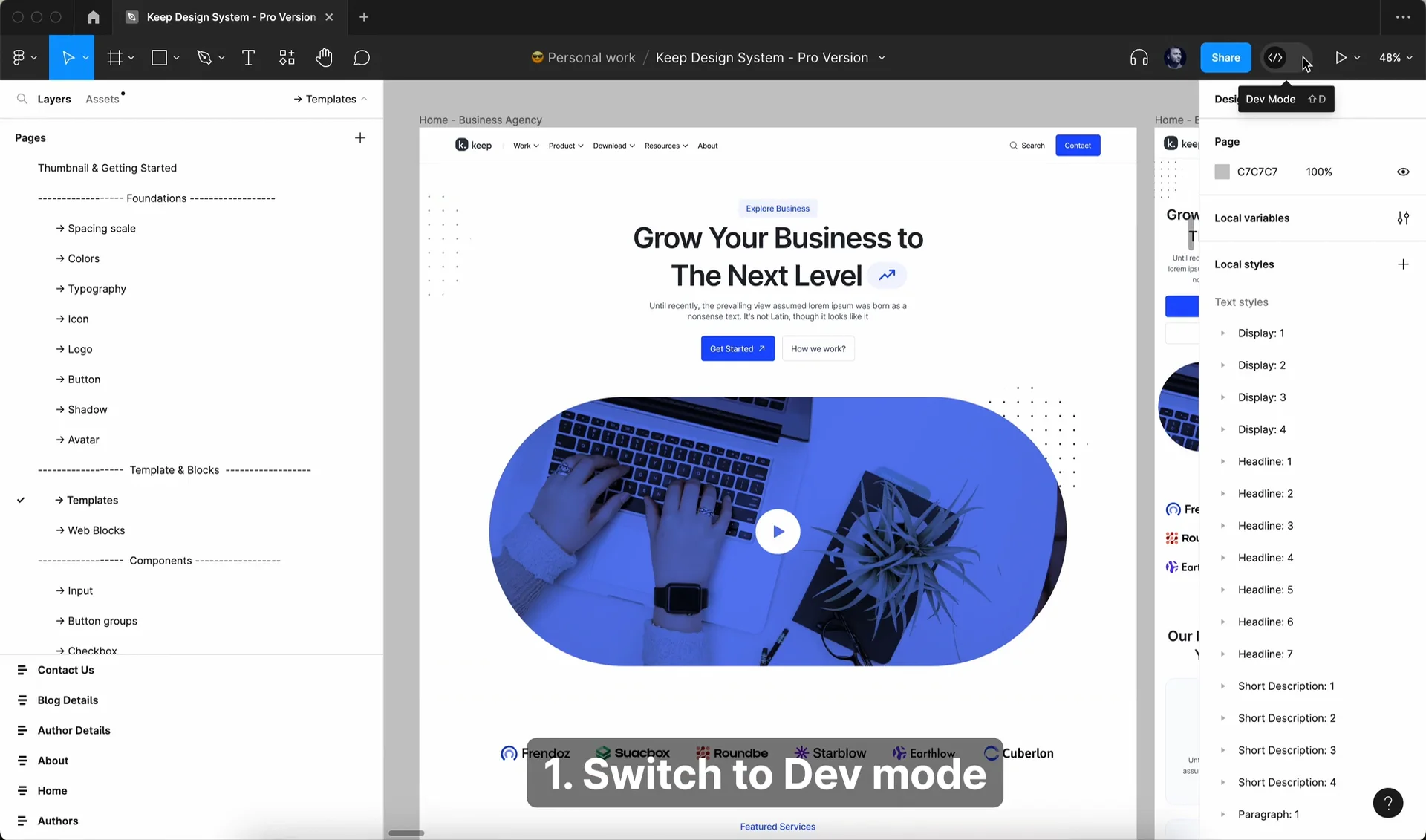Toggle page background visibility eye
The width and height of the screenshot is (1426, 840).
[x=1403, y=172]
